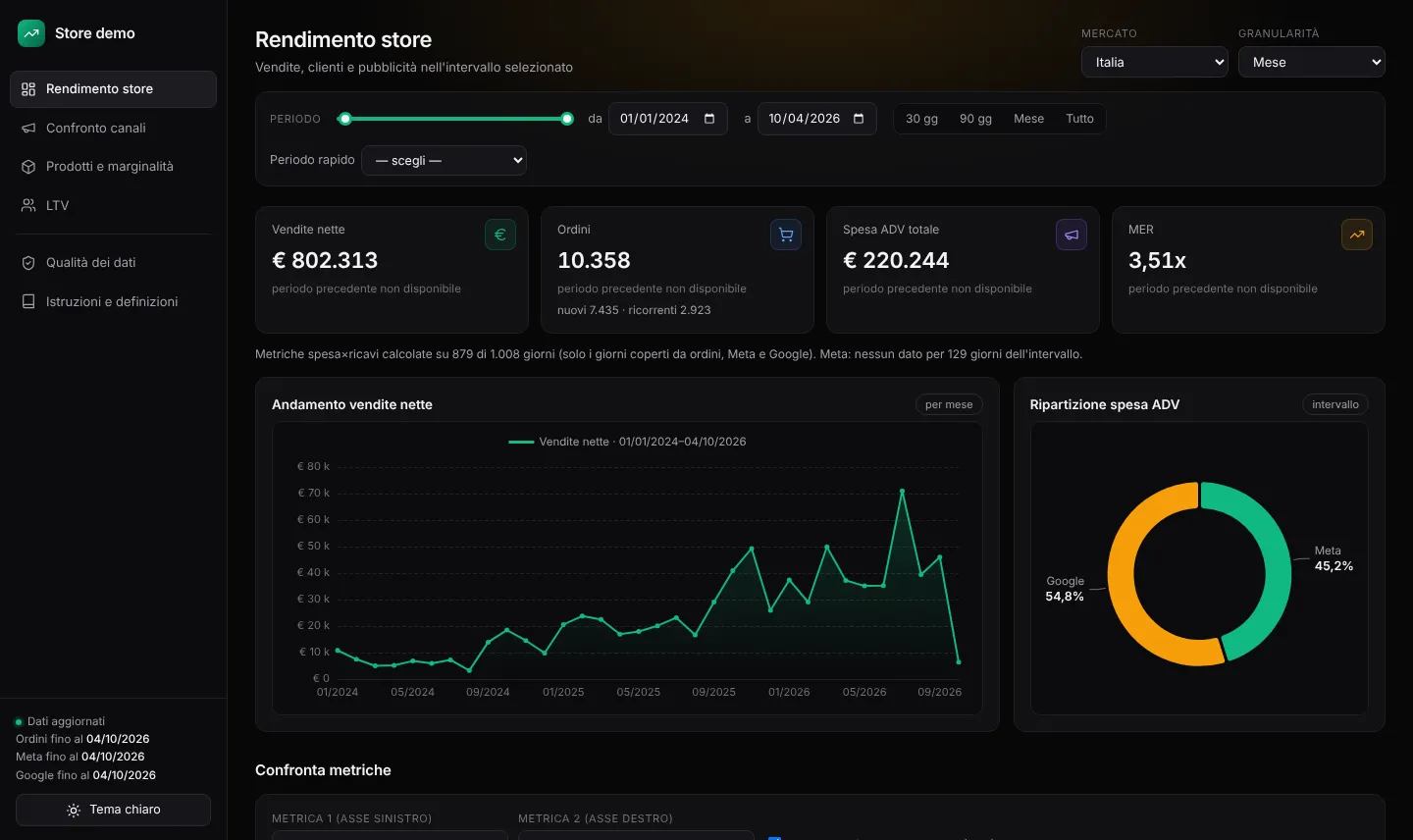Click the Qualità dei dati shield icon

coord(28,263)
